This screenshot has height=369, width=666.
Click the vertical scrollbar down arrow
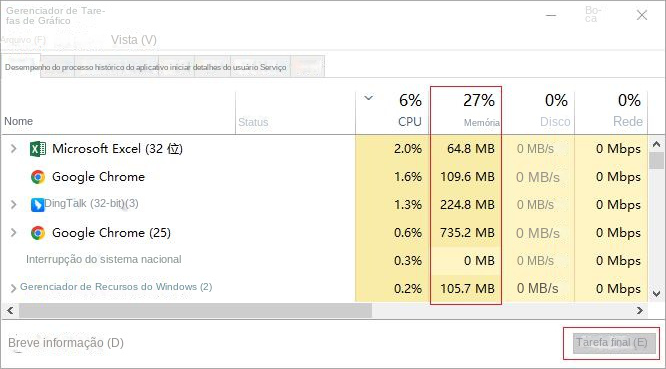click(x=657, y=293)
